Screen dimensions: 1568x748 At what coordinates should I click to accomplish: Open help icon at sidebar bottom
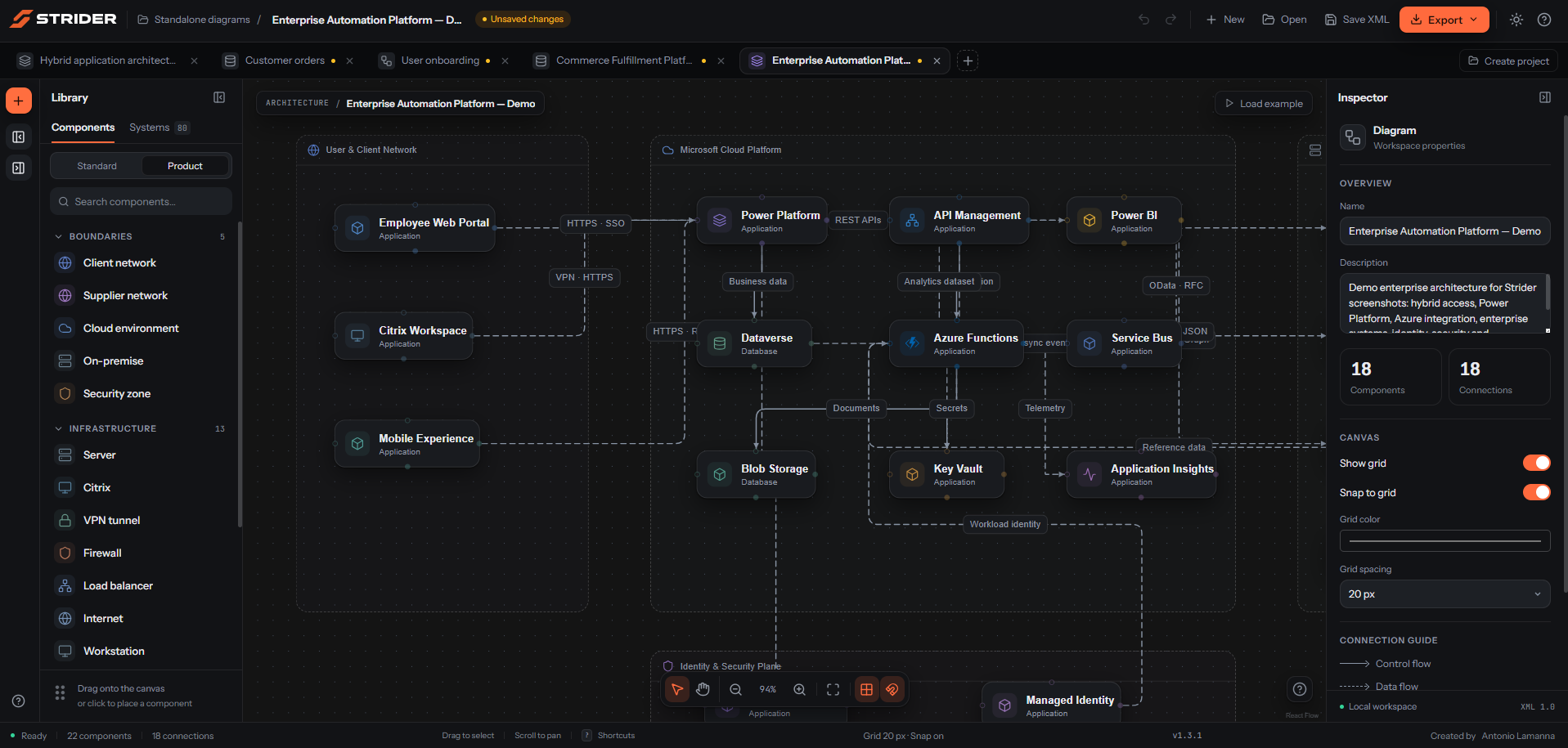pos(19,701)
